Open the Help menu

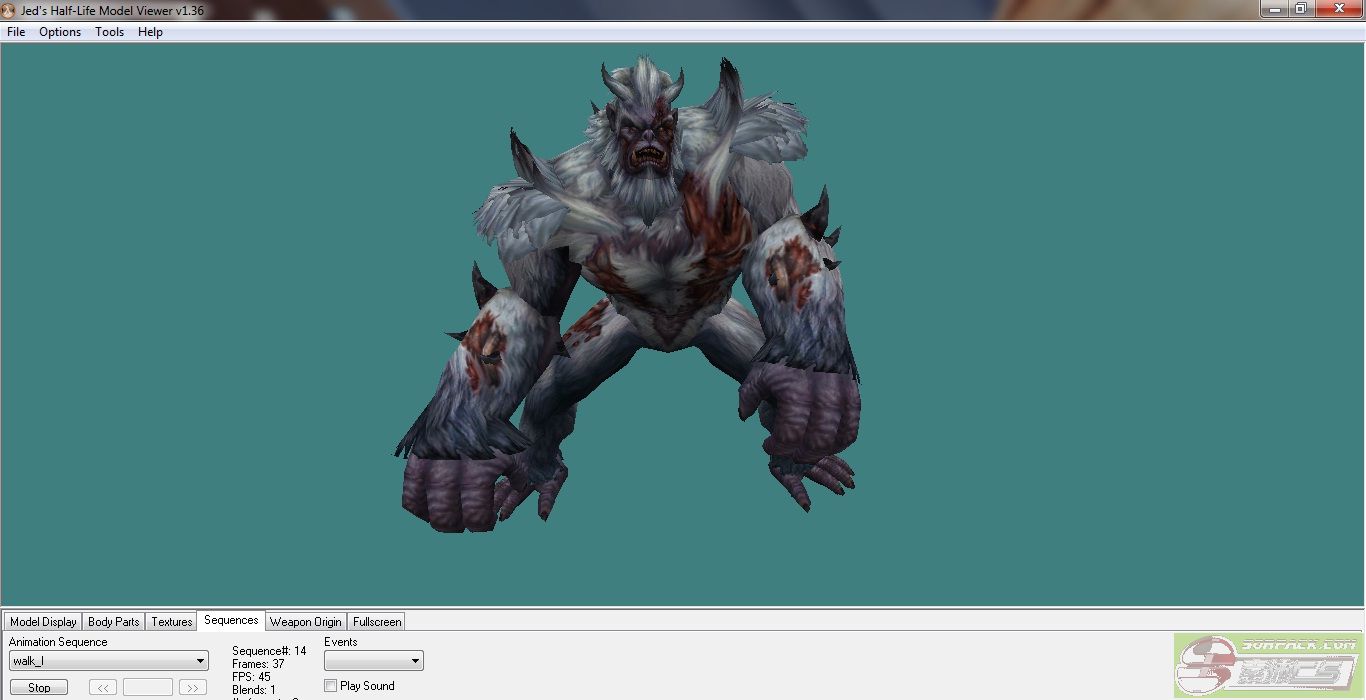tap(150, 32)
